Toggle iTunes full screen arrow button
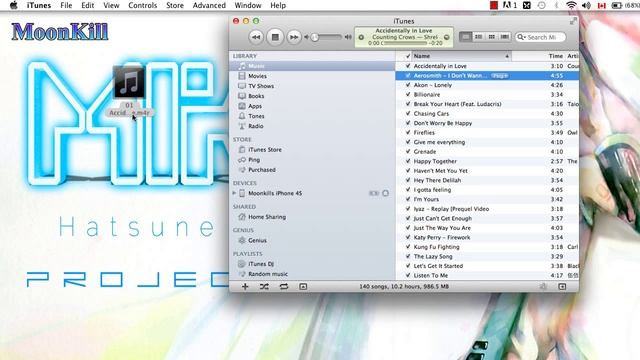The image size is (640, 360). [x=573, y=21]
